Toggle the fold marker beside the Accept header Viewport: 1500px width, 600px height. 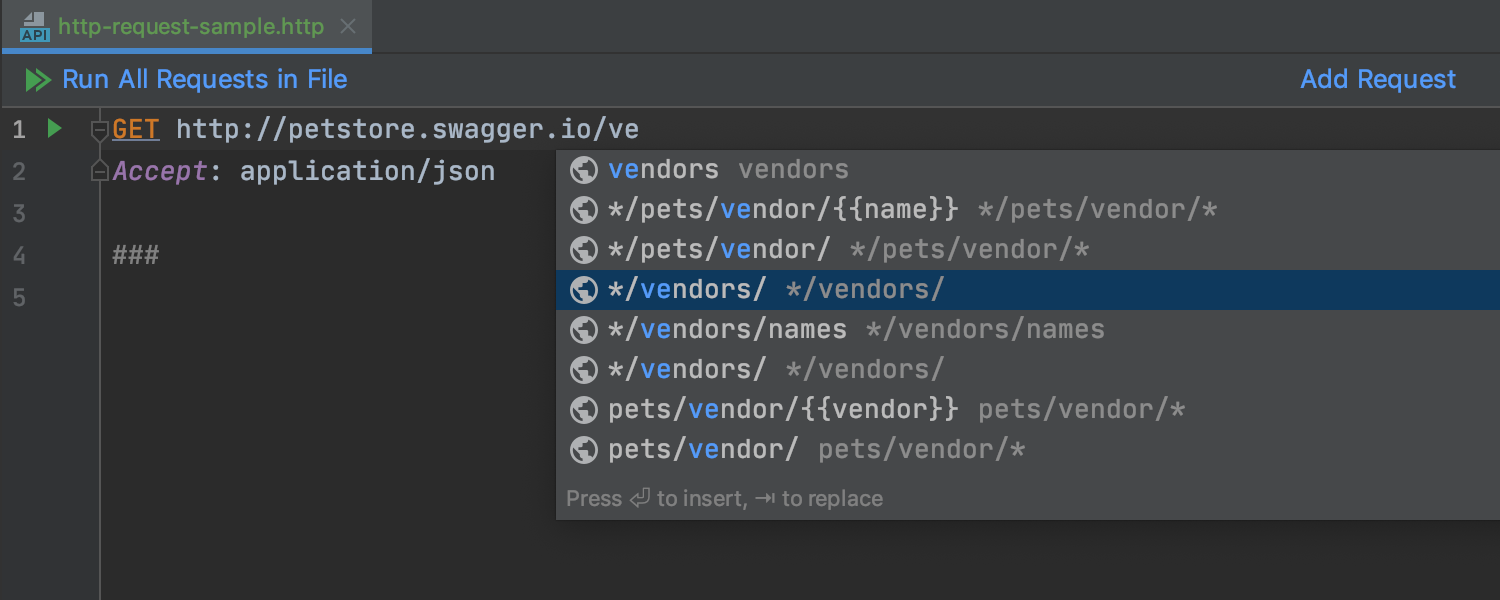(99, 172)
